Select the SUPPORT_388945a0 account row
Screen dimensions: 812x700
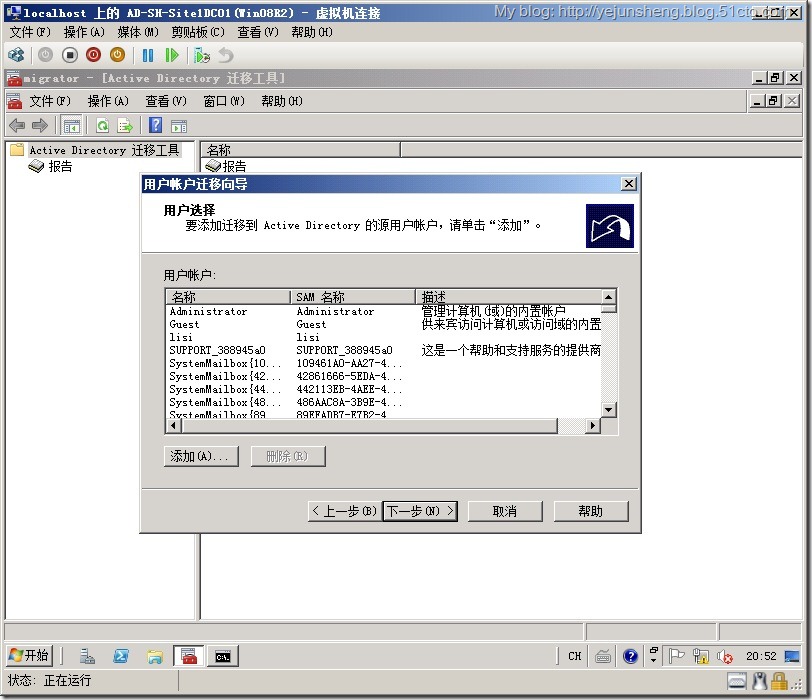[383, 350]
